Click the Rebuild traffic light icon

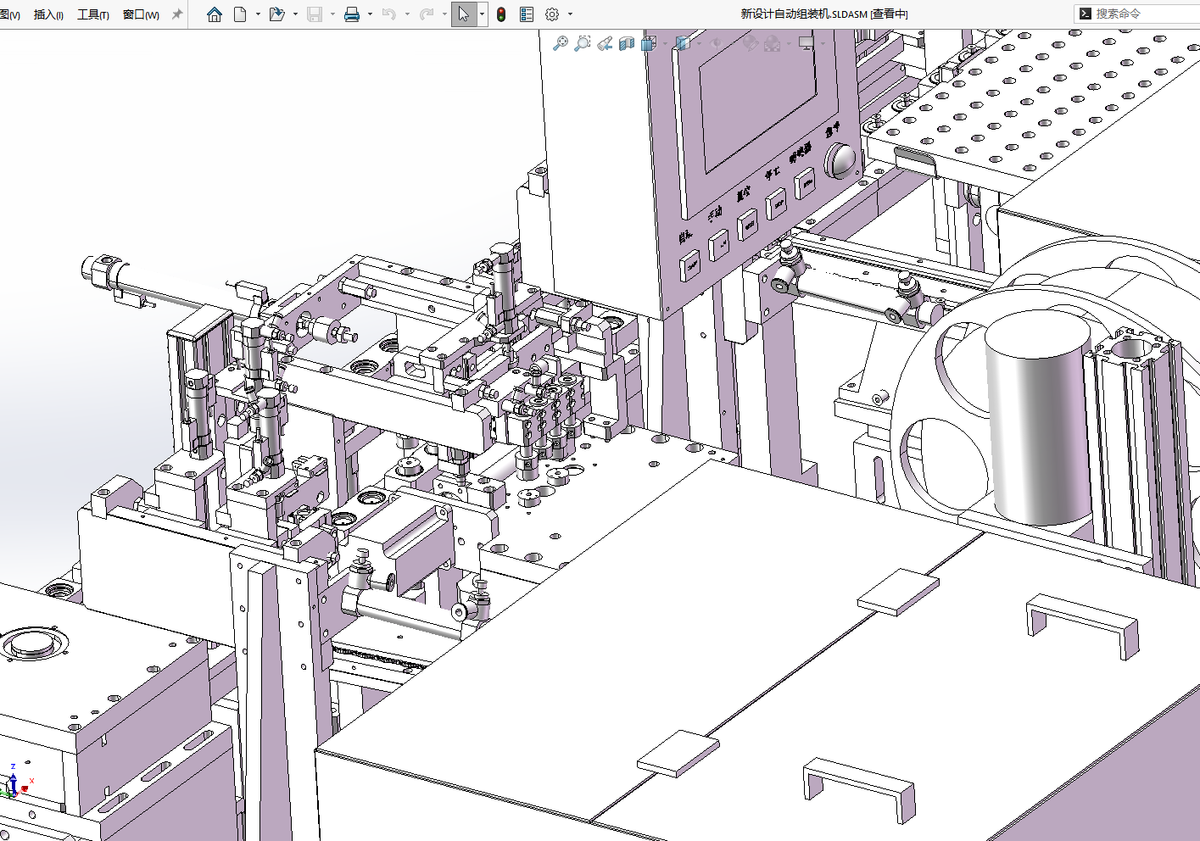point(501,14)
